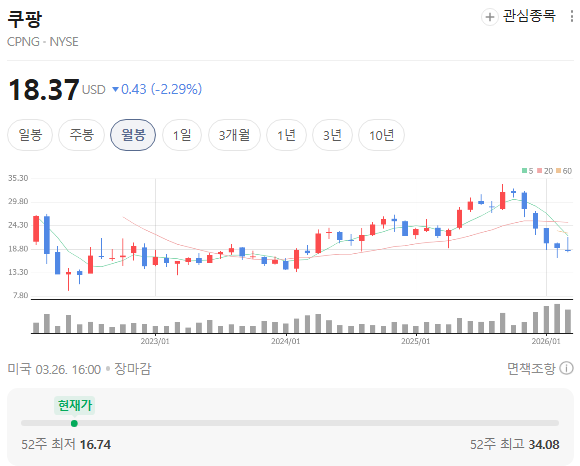Select the 일봉 chart tab
This screenshot has height=466, width=580.
(x=30, y=135)
